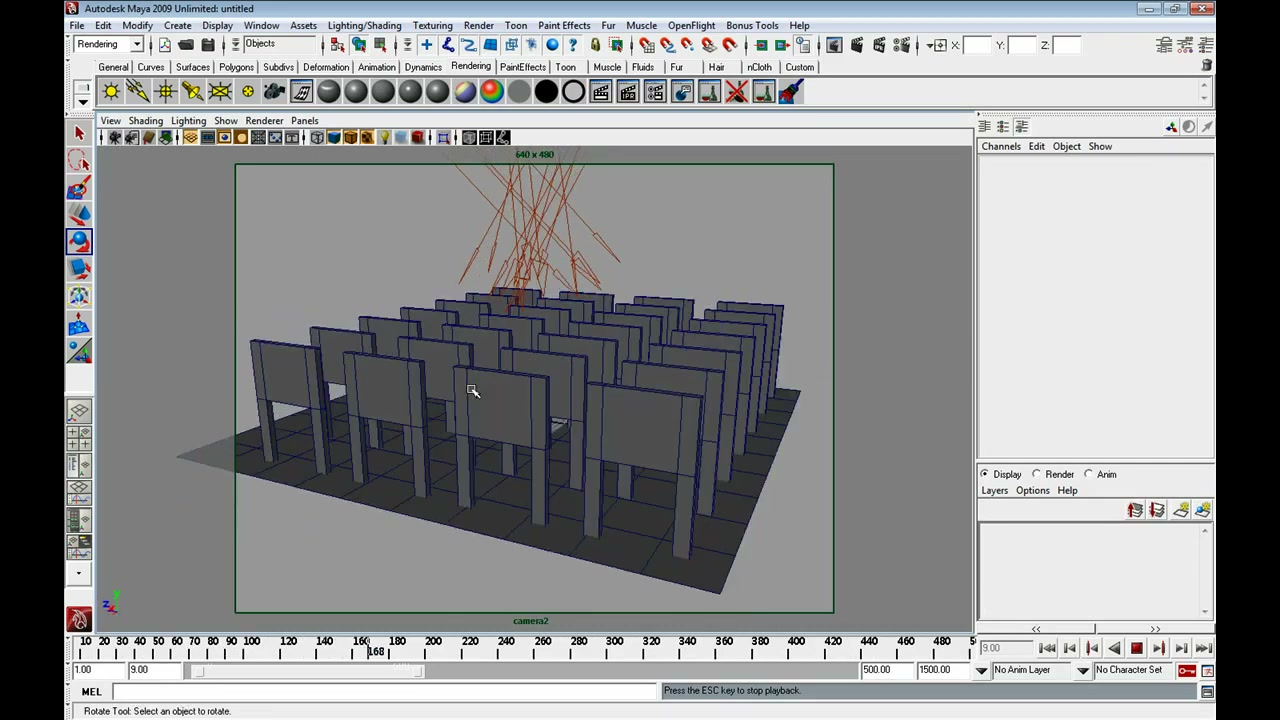Open the File menu
The height and width of the screenshot is (720, 1280).
coord(77,25)
